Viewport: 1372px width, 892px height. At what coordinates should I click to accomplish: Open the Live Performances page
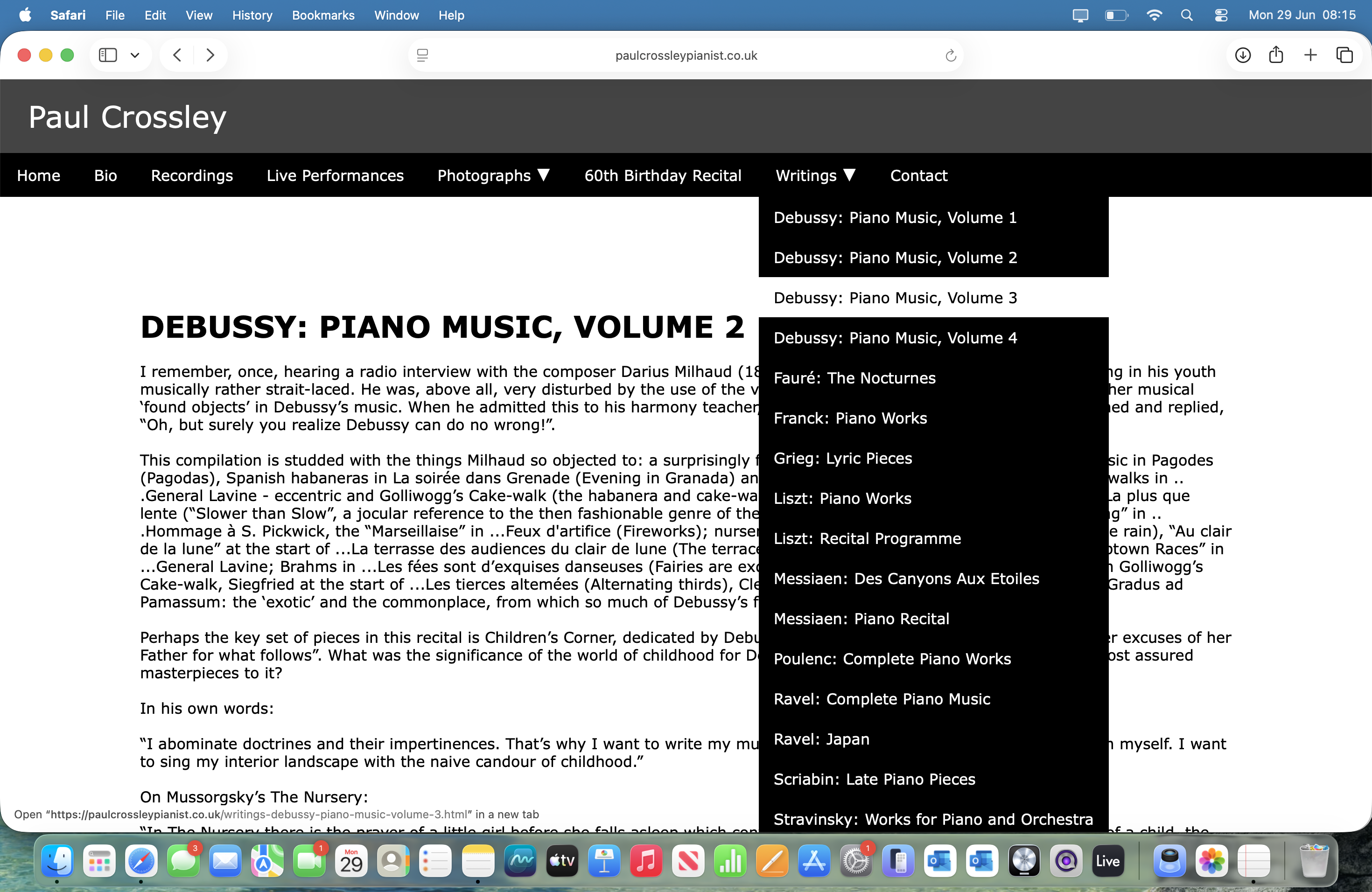click(x=335, y=175)
